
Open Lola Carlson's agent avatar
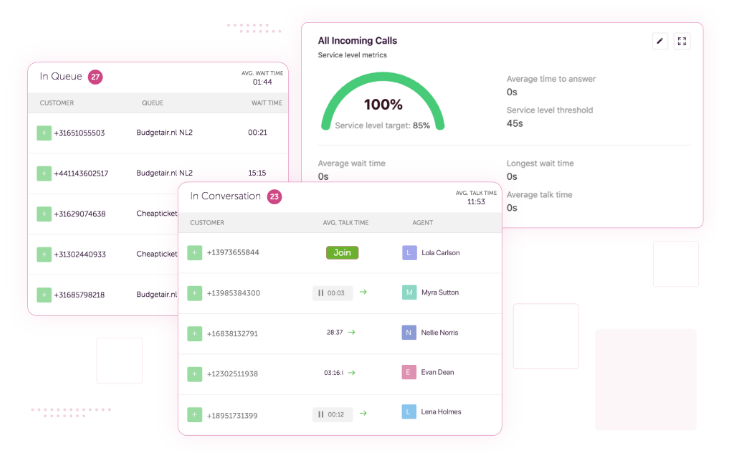(408, 253)
